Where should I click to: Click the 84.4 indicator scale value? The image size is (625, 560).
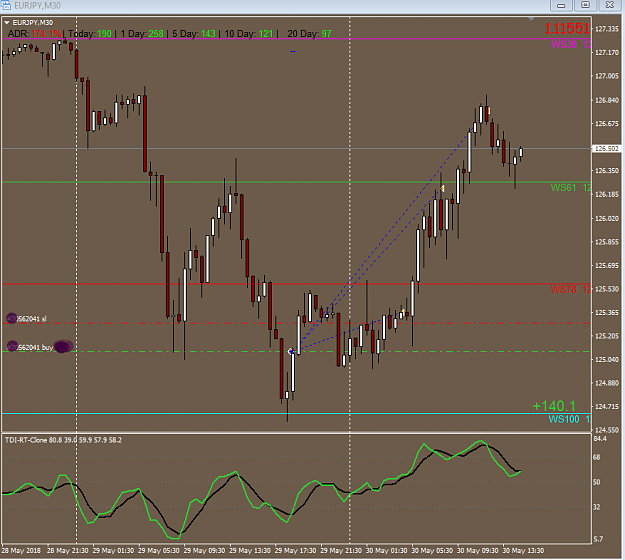[x=600, y=439]
